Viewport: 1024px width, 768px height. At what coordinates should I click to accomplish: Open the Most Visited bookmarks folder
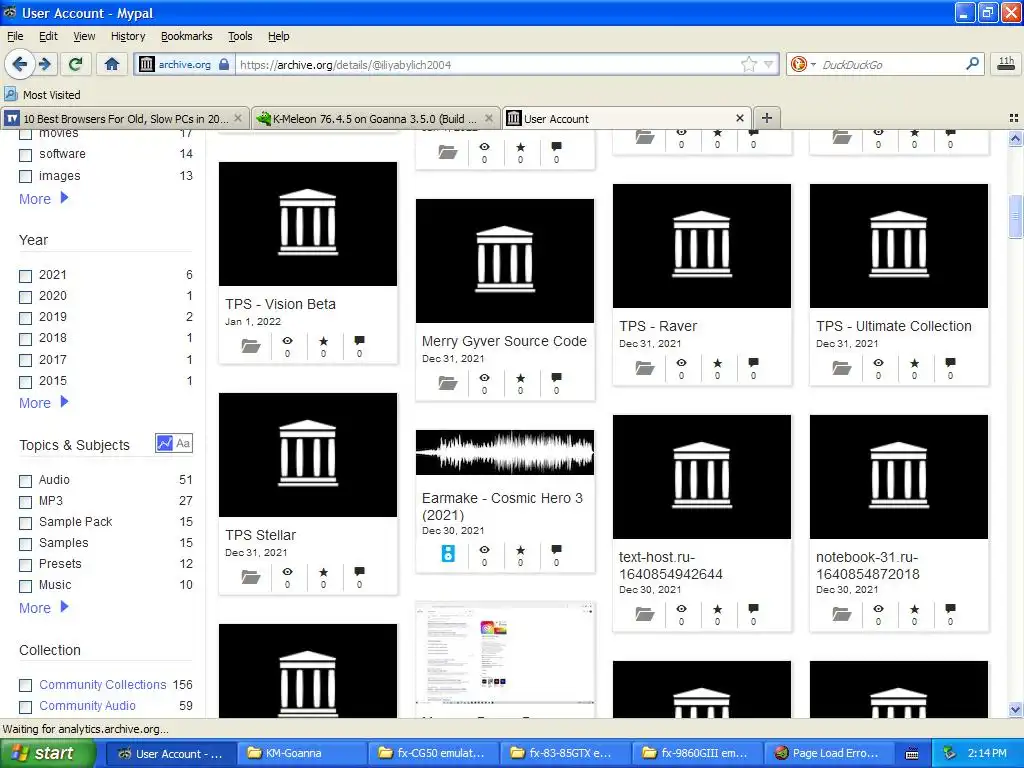click(42, 95)
